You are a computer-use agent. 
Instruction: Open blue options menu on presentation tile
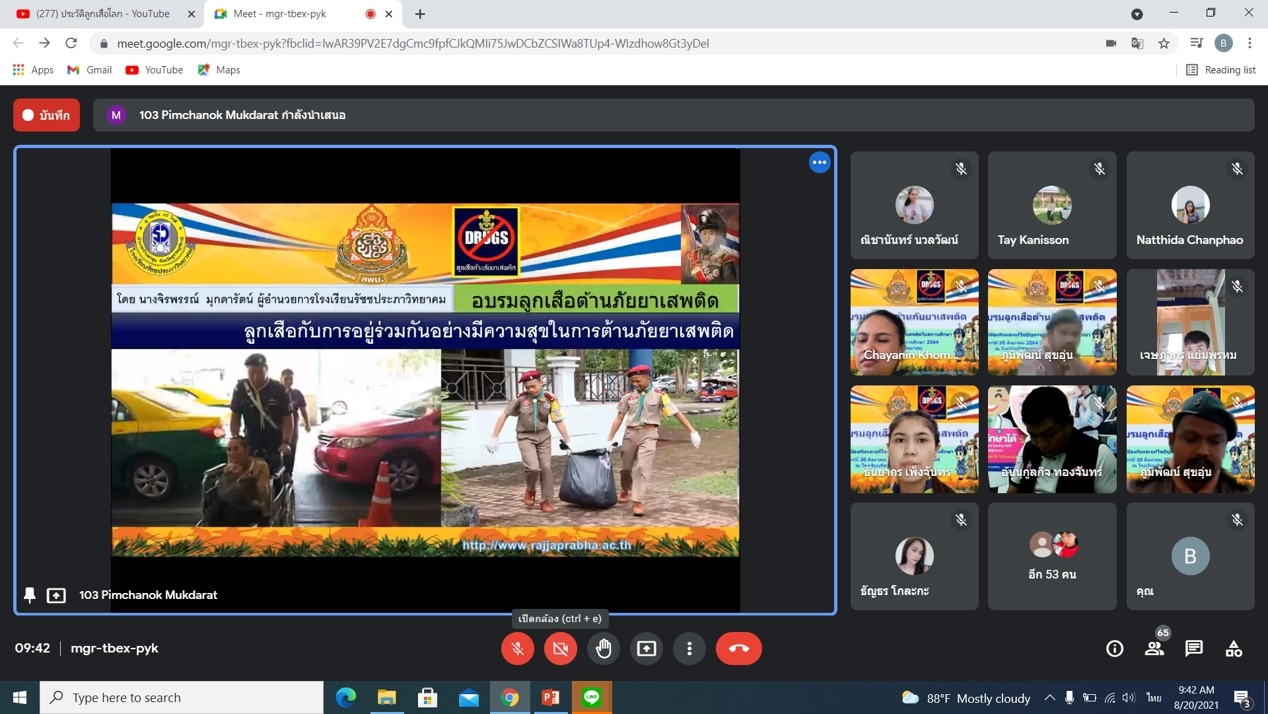[819, 162]
